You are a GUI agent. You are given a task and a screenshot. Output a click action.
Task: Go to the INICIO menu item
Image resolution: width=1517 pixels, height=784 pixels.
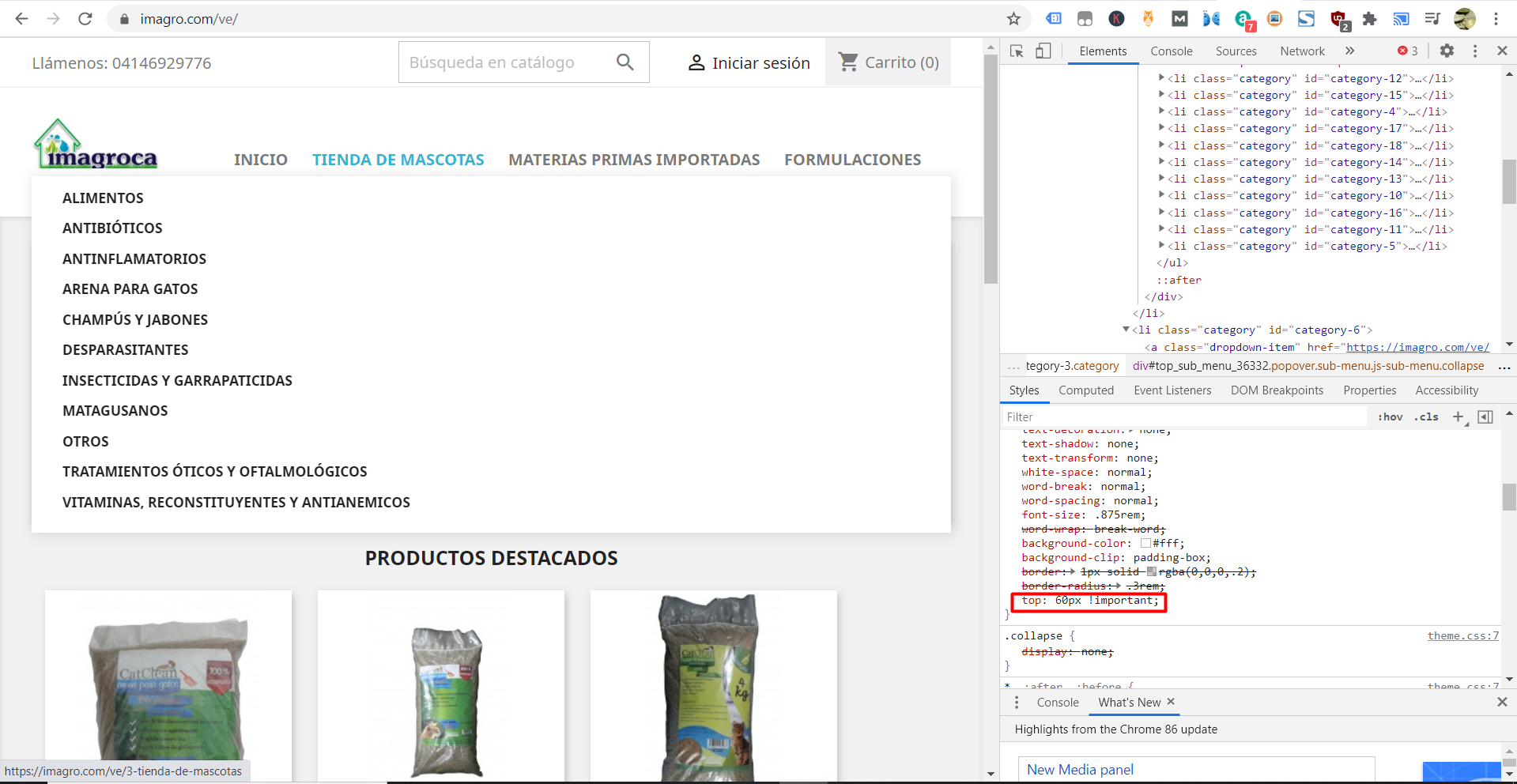261,160
